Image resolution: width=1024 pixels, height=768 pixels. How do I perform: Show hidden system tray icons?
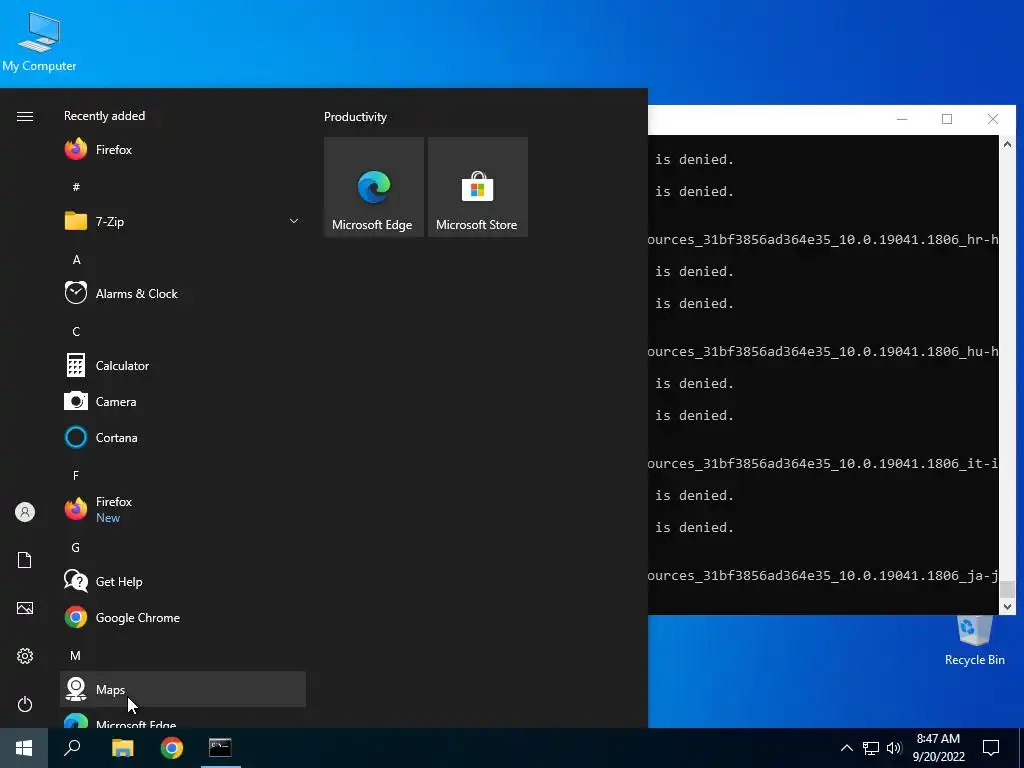(x=846, y=748)
